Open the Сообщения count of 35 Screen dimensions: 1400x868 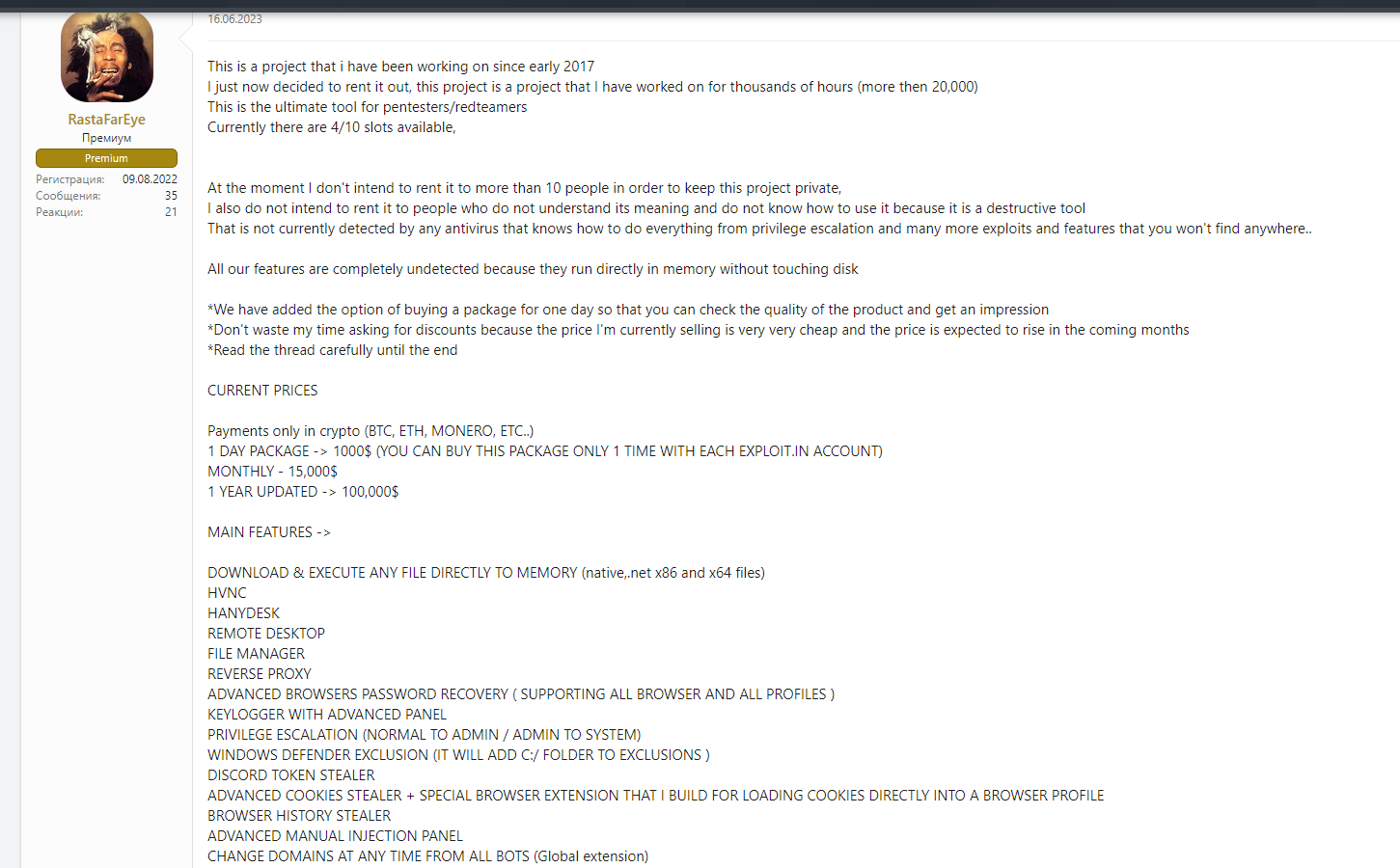(171, 196)
